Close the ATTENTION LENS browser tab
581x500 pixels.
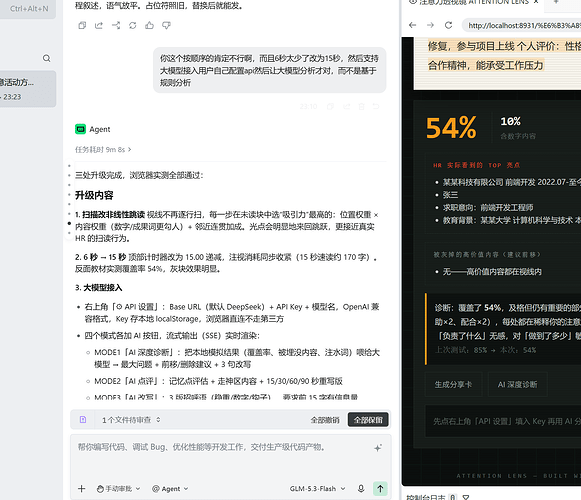(x=536, y=2)
